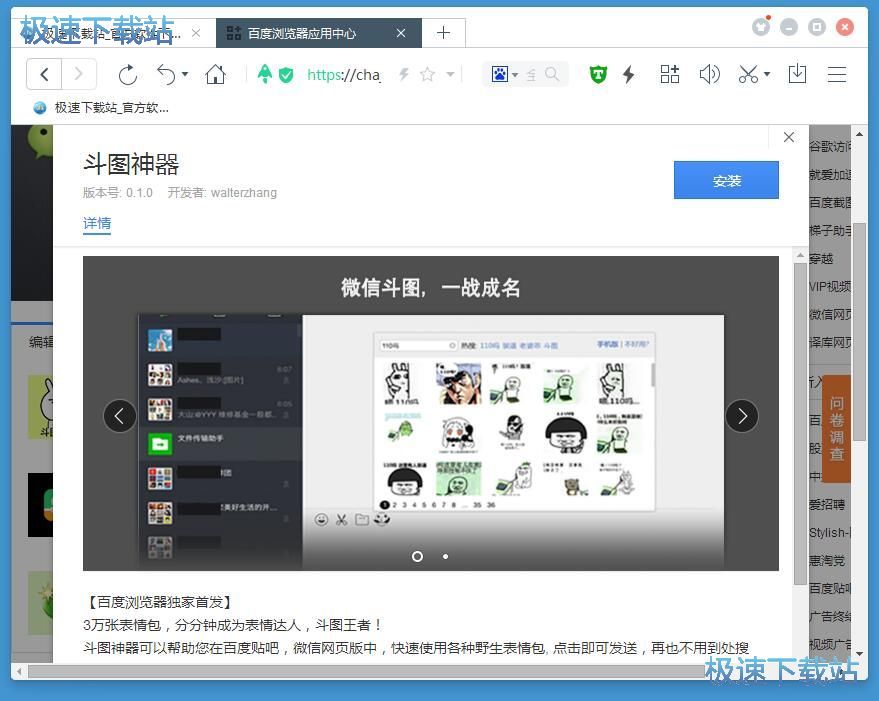The width and height of the screenshot is (879, 701).
Task: Open the 极速下载站 bookmark in bookmarks bar
Action: [x=101, y=108]
